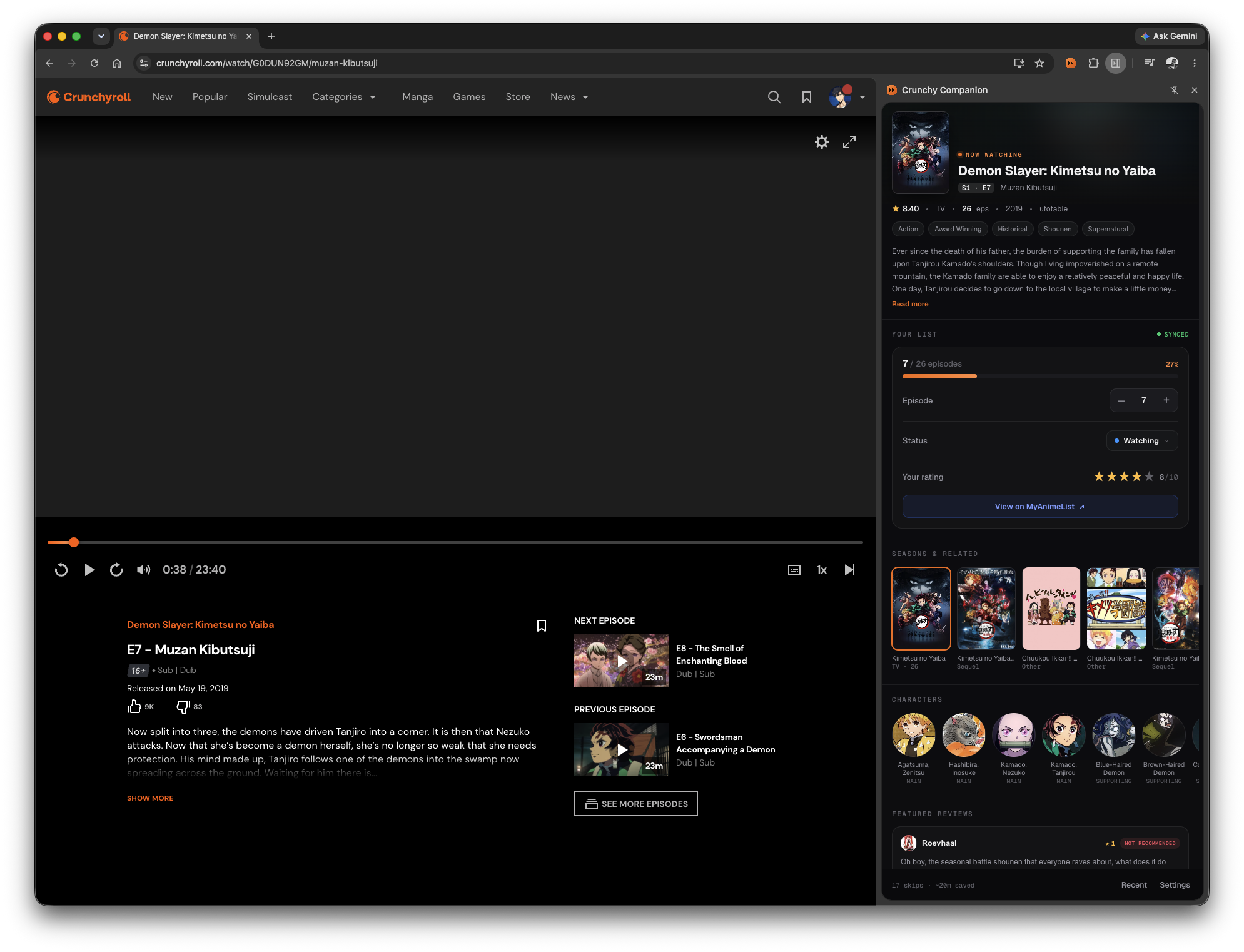Open Settings in Companion footer
Viewport: 1244px width, 952px height.
[x=1174, y=885]
